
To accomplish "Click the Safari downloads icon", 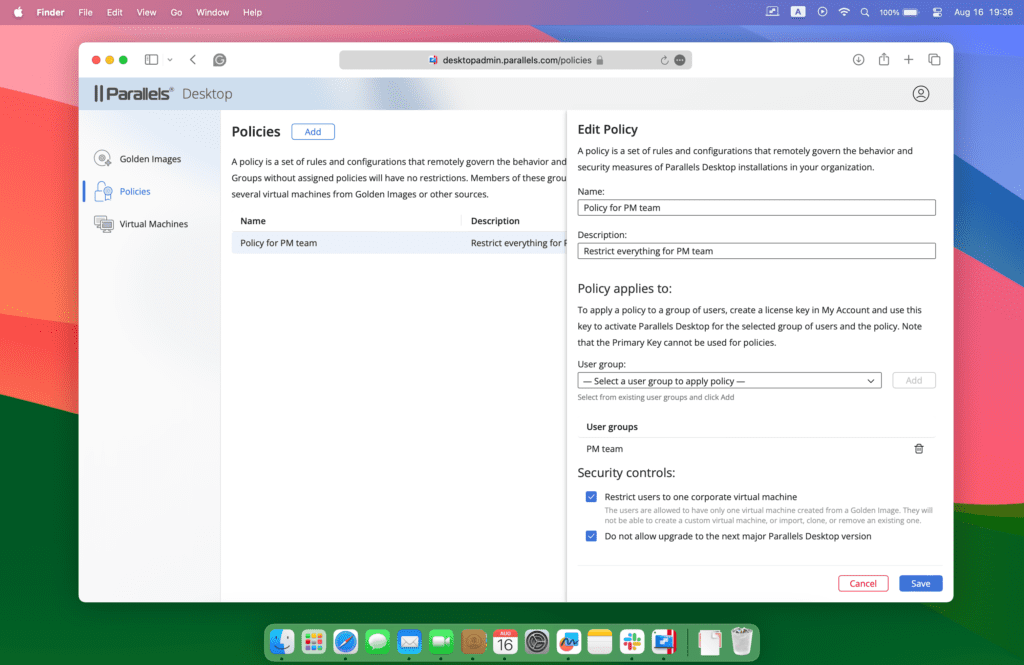I will pos(858,60).
